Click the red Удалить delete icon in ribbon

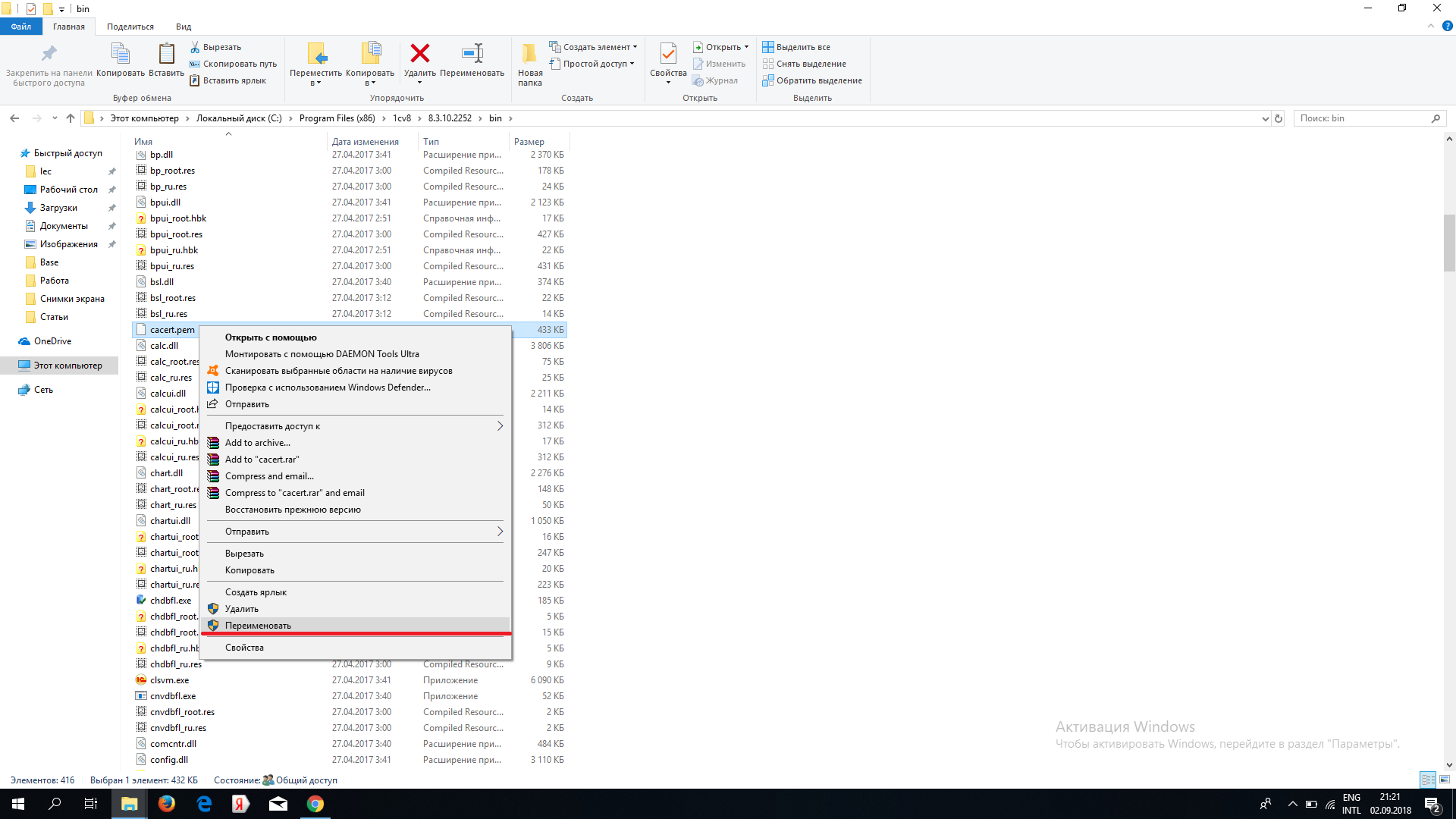(419, 53)
